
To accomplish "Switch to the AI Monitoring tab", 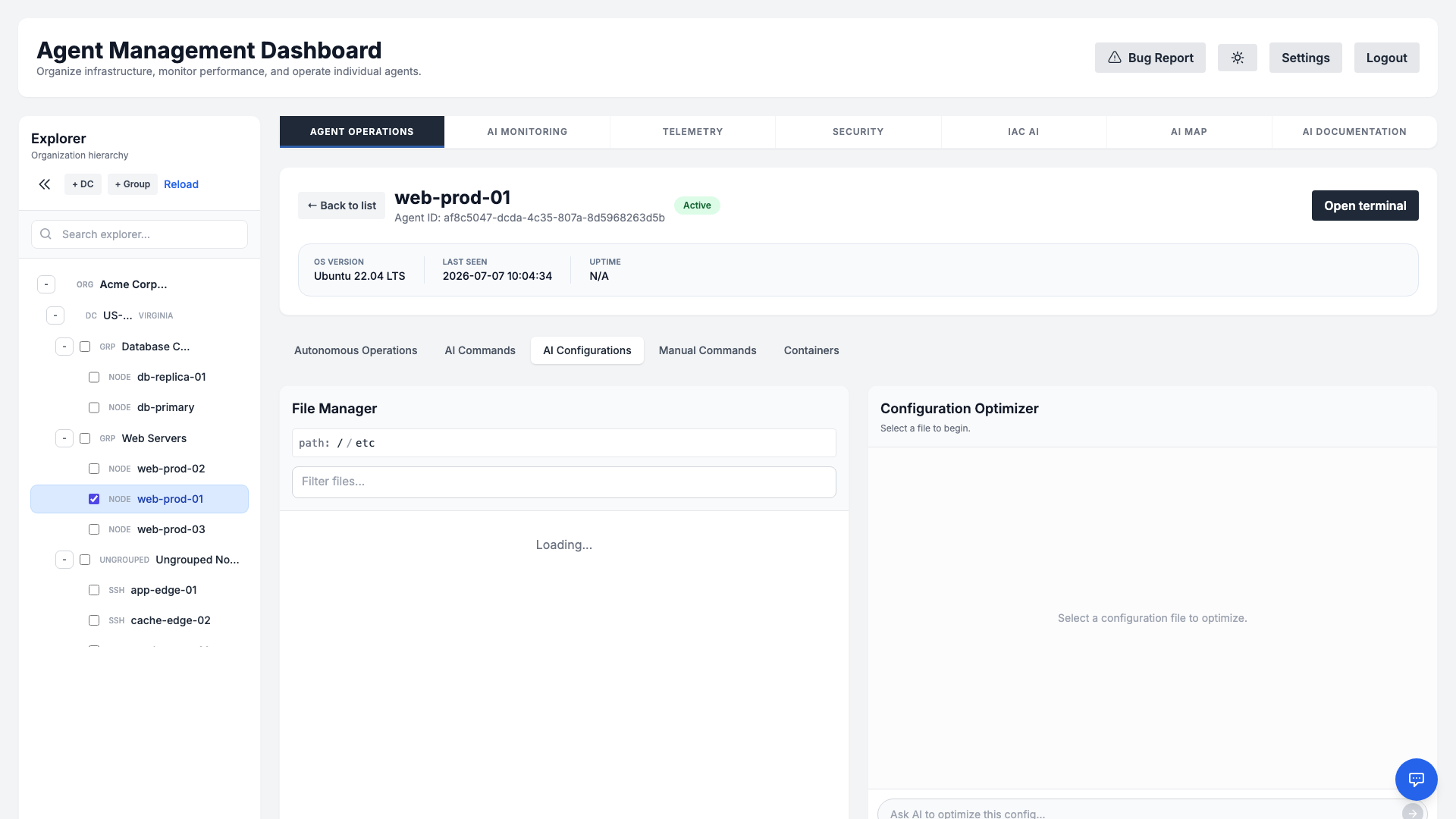I will 527,132.
